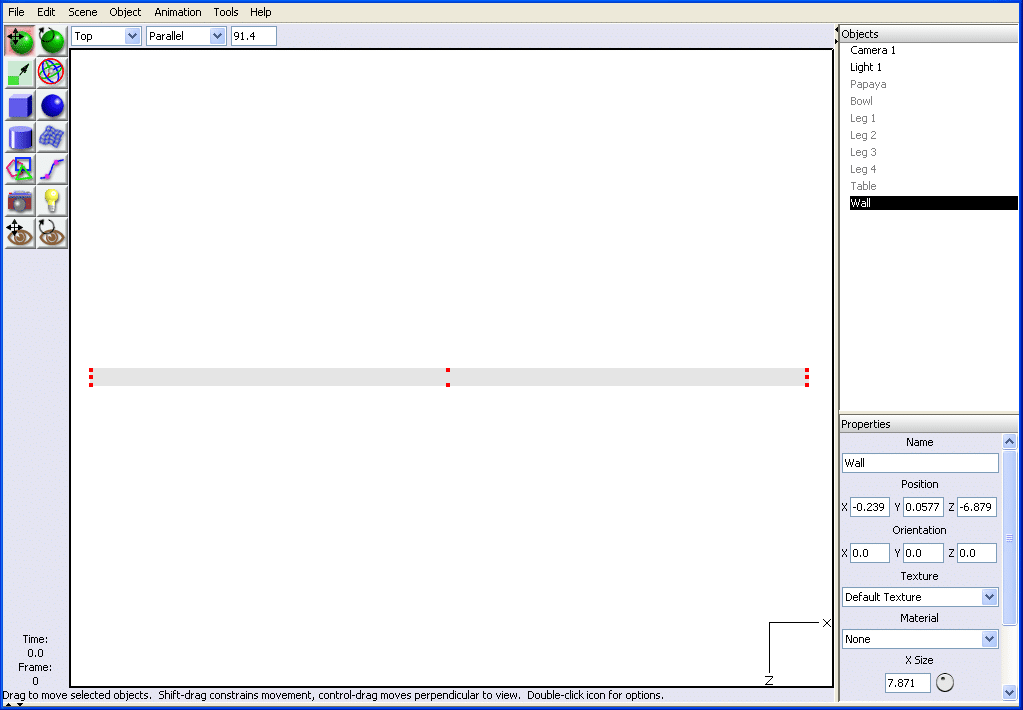Select Camera 1 in the Objects list
The image size is (1023, 710).
click(x=873, y=50)
